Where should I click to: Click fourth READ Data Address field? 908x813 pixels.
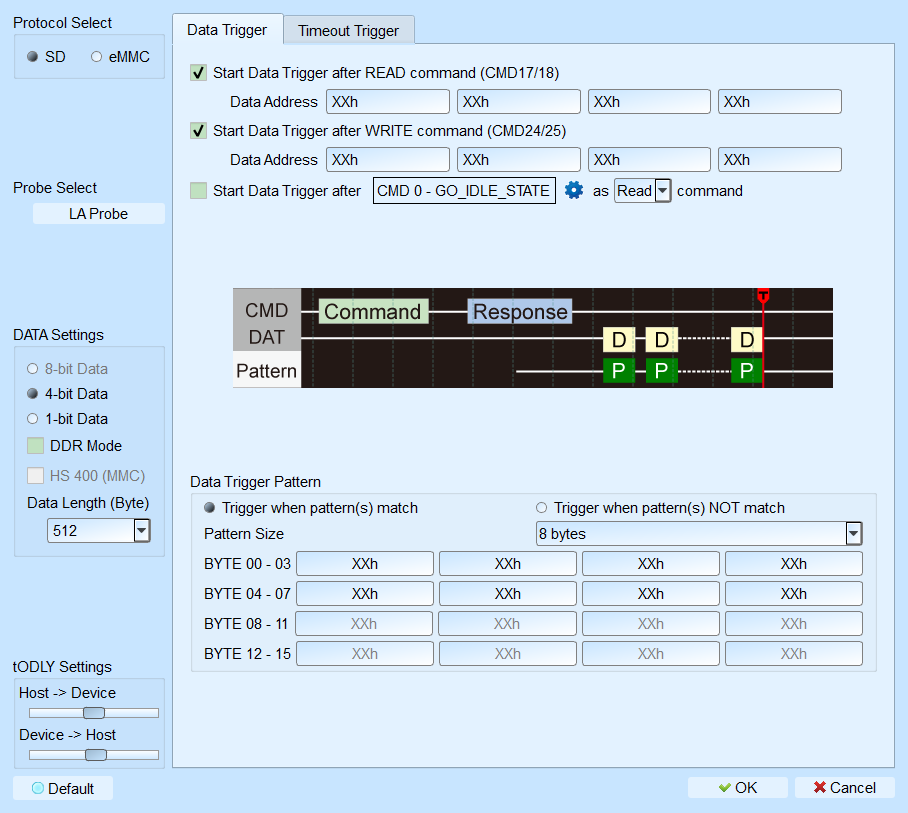(x=779, y=102)
